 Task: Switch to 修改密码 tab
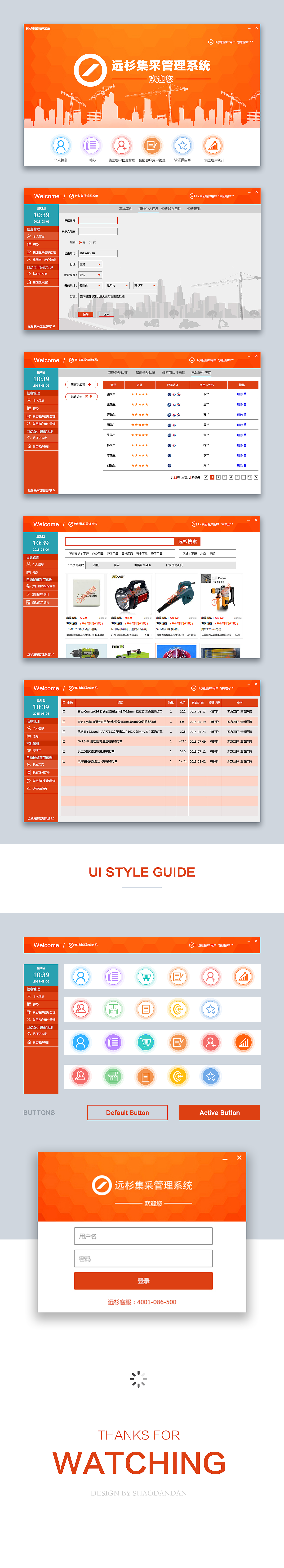tap(194, 209)
